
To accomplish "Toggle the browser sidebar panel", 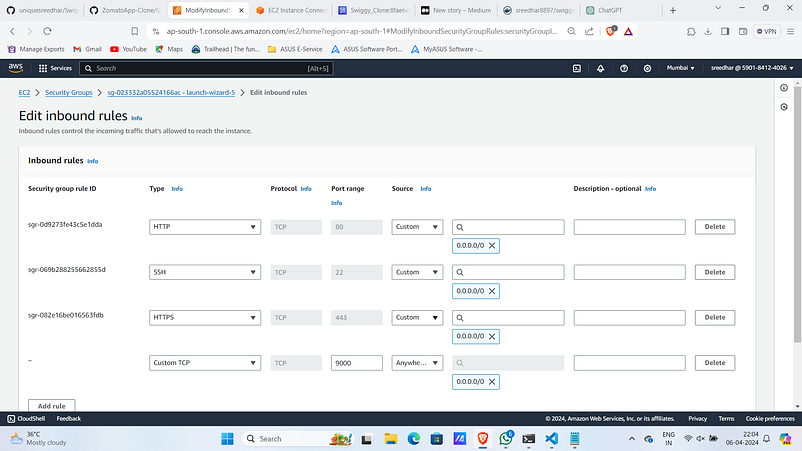I will (x=725, y=31).
